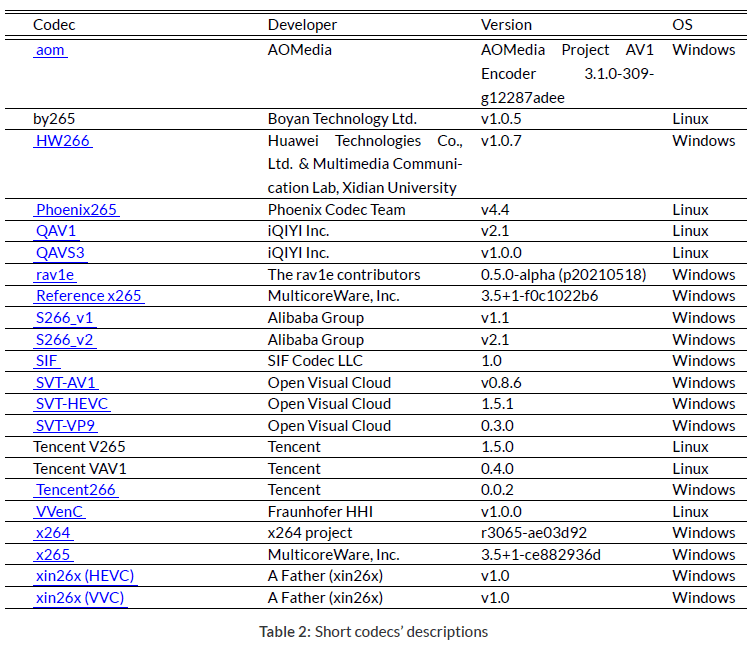The height and width of the screenshot is (645, 752).
Task: Visit the SVT-VP9 link
Action: click(65, 426)
